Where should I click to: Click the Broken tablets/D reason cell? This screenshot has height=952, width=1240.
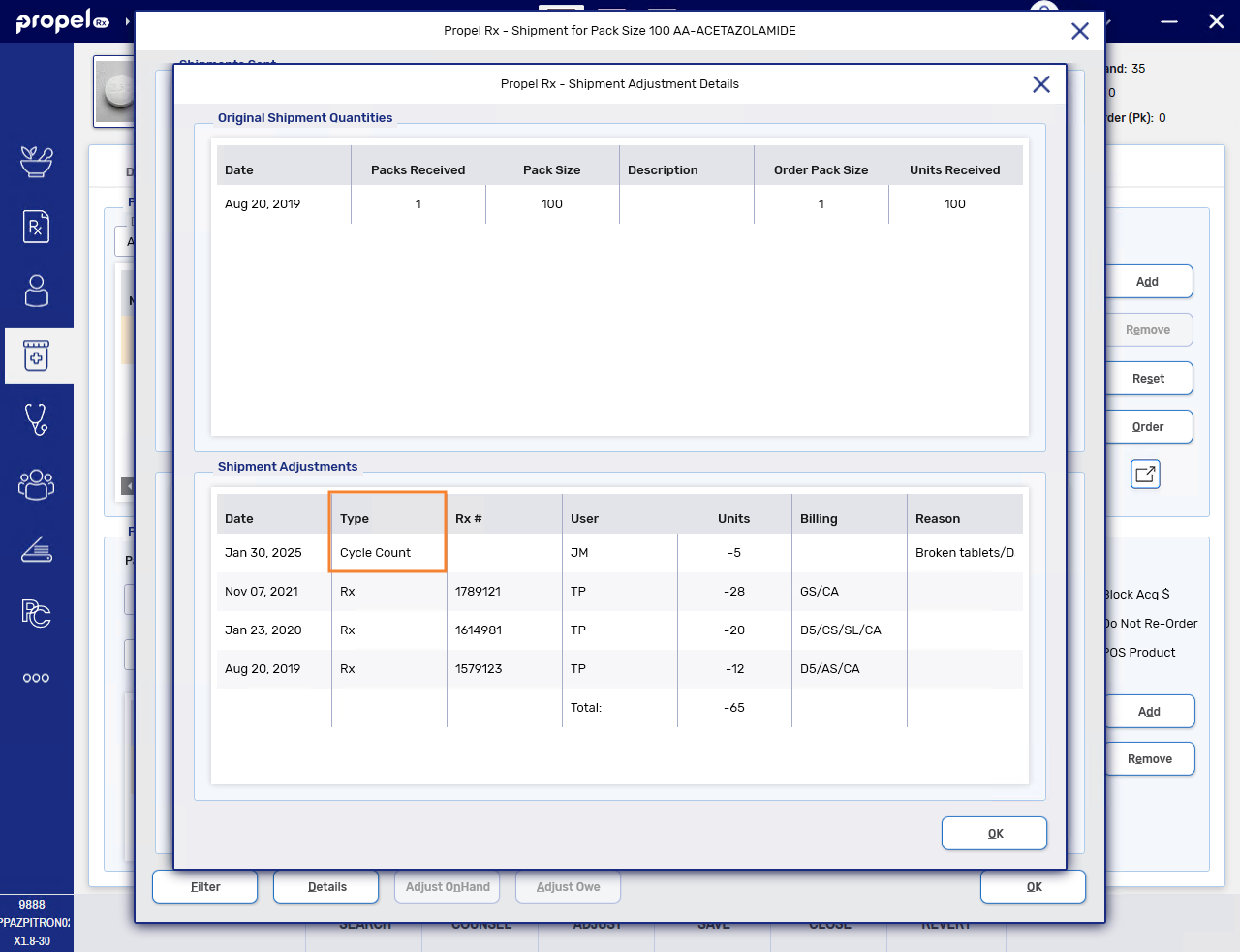coord(965,552)
